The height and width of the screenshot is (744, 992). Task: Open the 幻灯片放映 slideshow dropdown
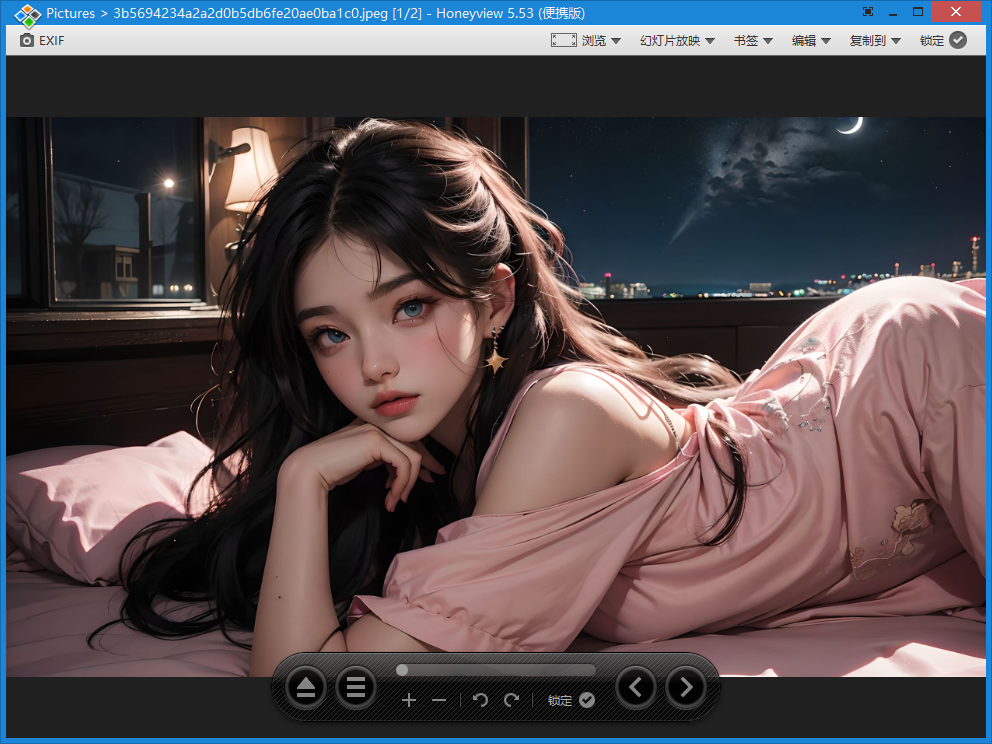(x=677, y=40)
